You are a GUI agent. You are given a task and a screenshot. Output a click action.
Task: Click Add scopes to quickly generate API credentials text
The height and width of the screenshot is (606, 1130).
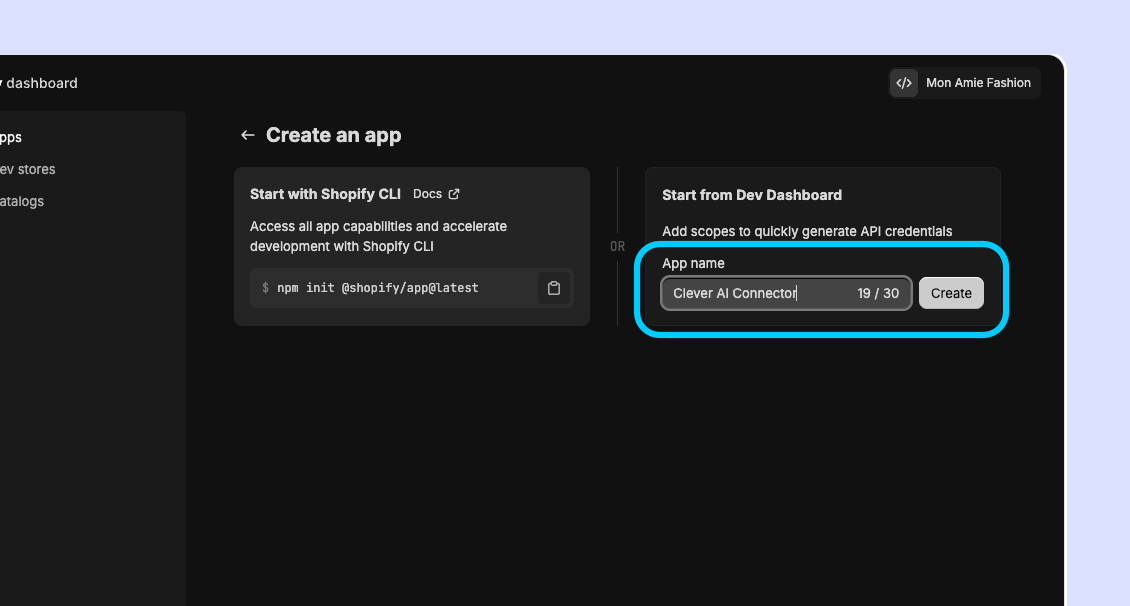point(807,231)
